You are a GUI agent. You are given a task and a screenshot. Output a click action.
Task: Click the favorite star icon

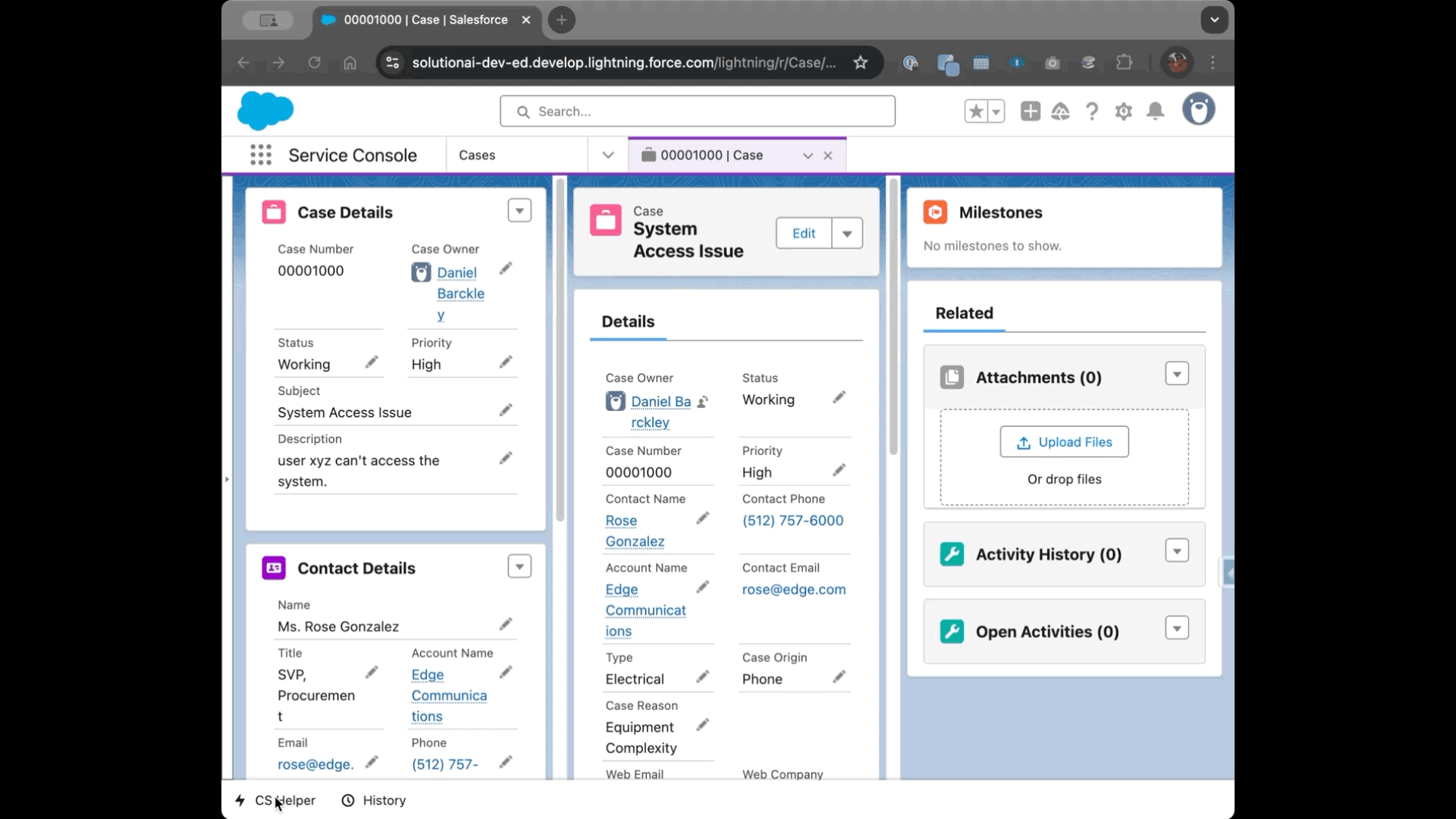975,111
